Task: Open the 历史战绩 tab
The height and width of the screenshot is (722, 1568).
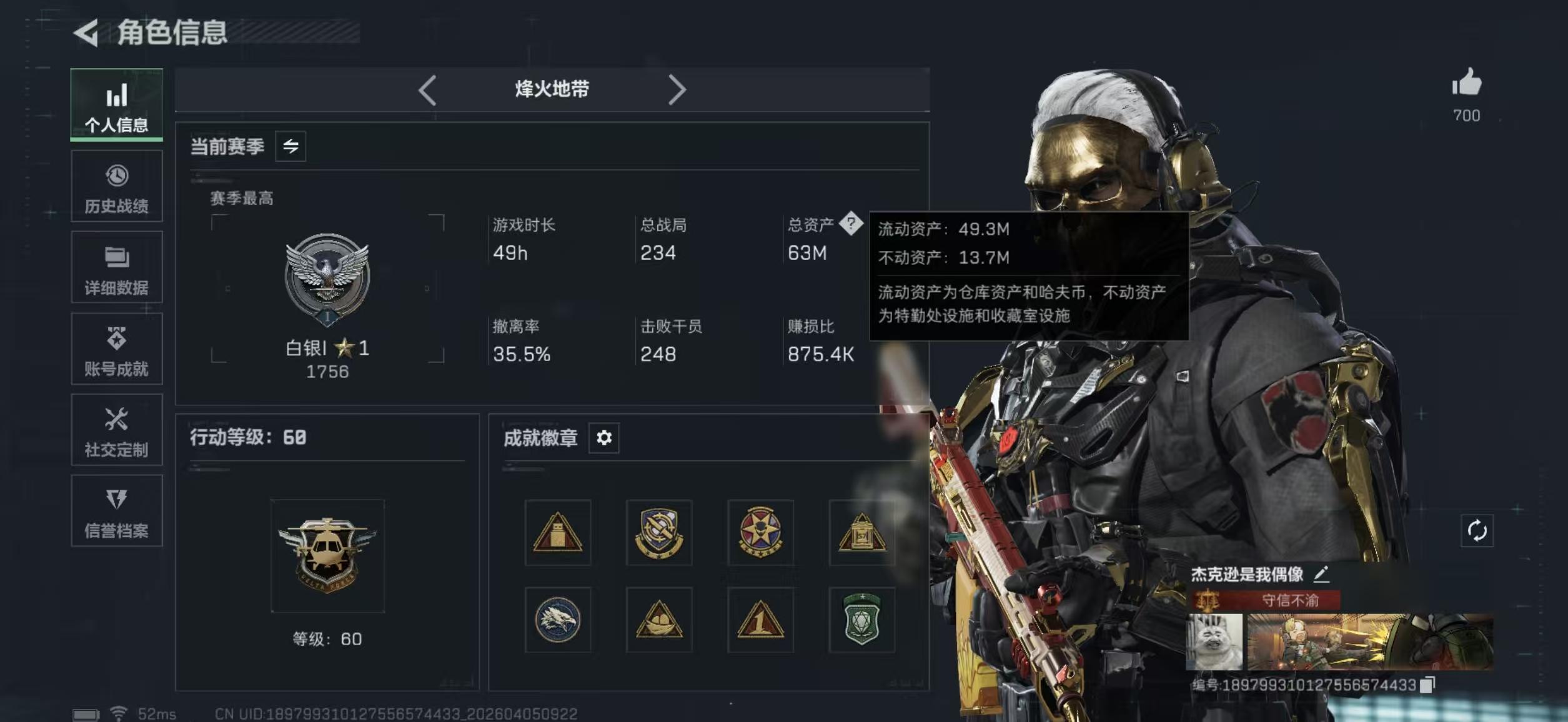Action: pyautogui.click(x=117, y=186)
